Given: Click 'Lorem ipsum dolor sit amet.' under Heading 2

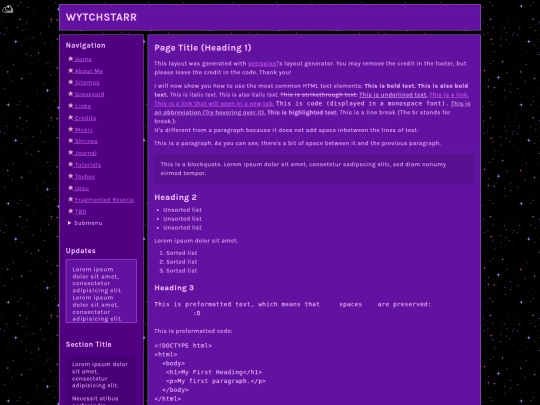Looking at the screenshot, I should [x=196, y=241].
